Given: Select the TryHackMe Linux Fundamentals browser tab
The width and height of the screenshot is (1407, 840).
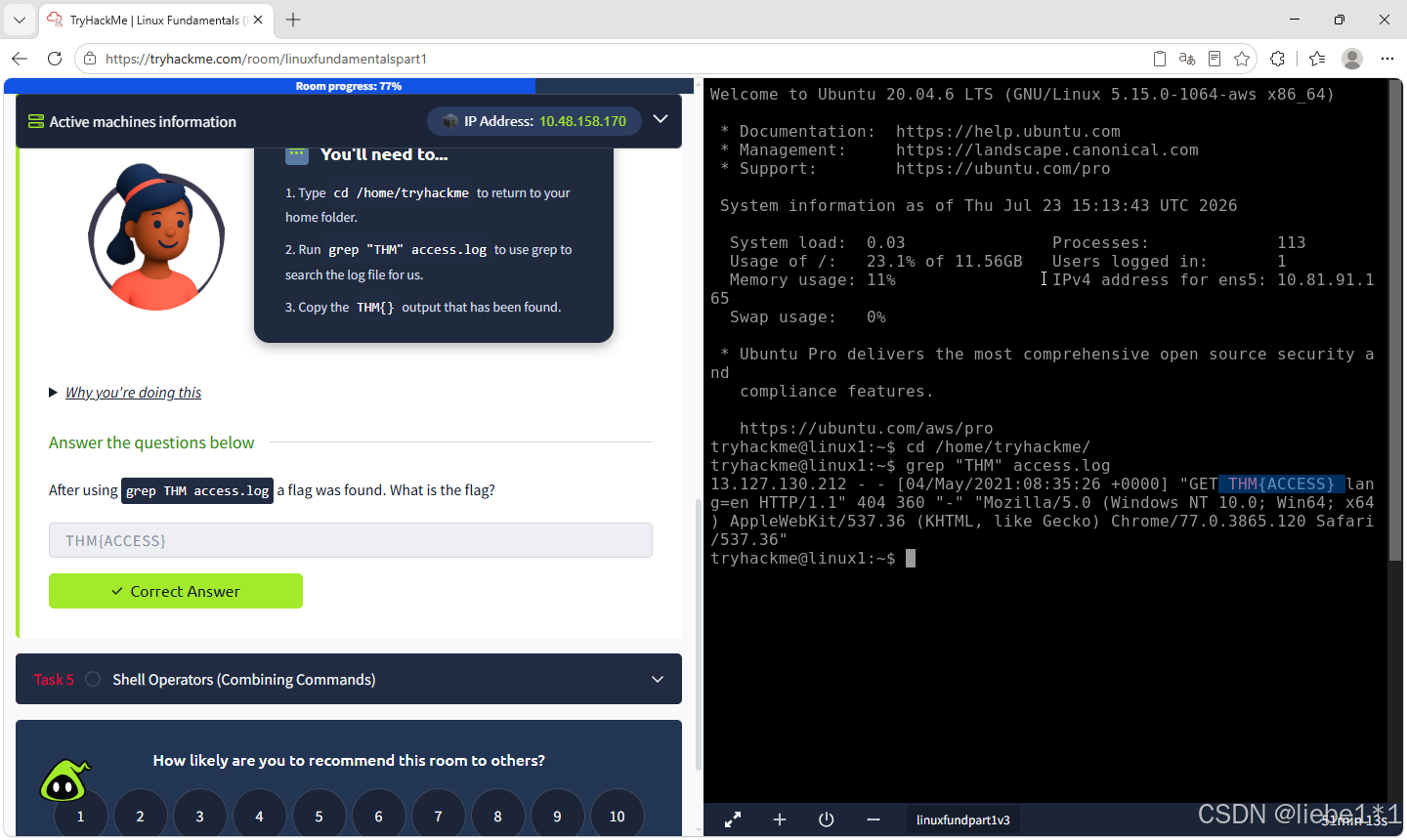Looking at the screenshot, I should [154, 20].
